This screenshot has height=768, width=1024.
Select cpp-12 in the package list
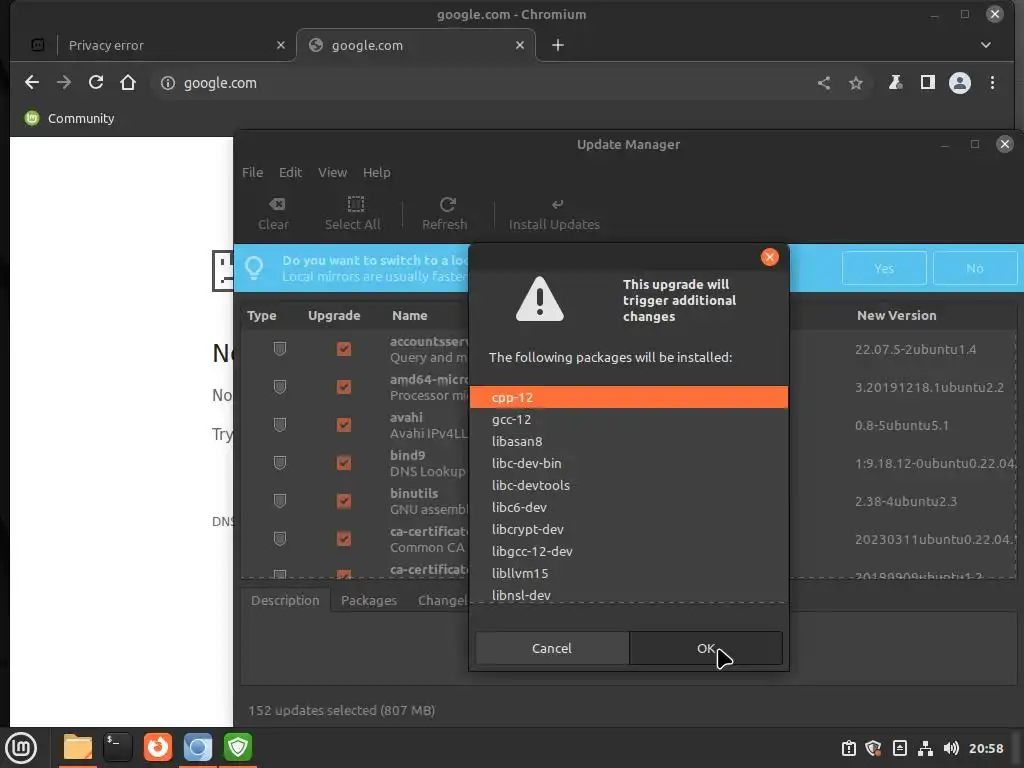pyautogui.click(x=629, y=397)
